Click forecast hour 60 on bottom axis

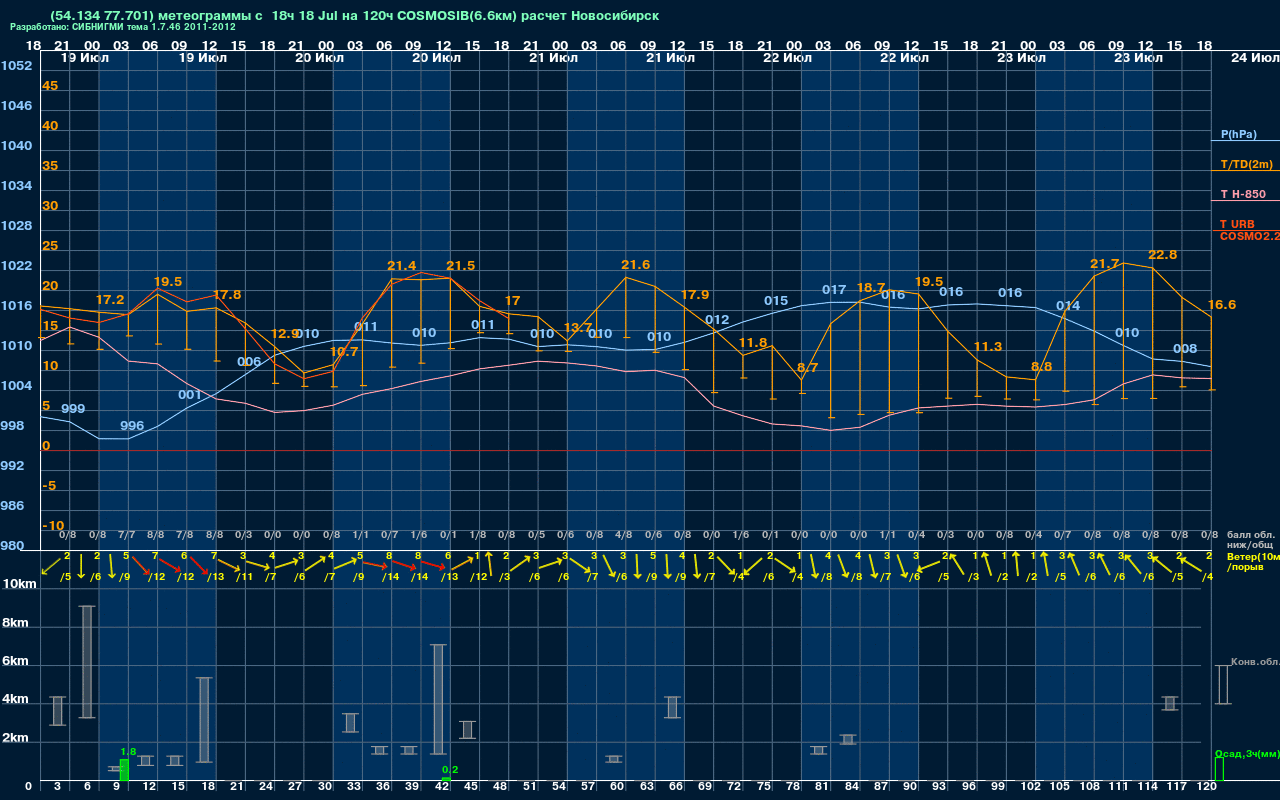619,788
